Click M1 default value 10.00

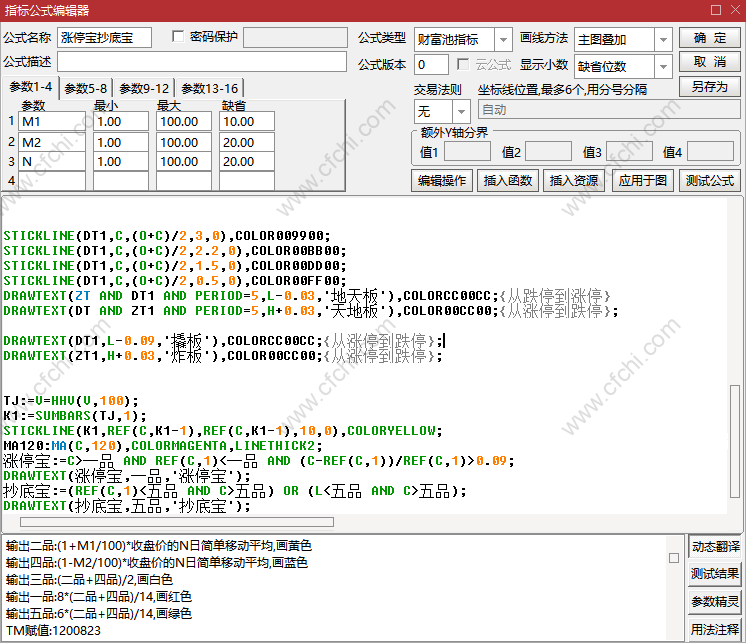point(246,121)
